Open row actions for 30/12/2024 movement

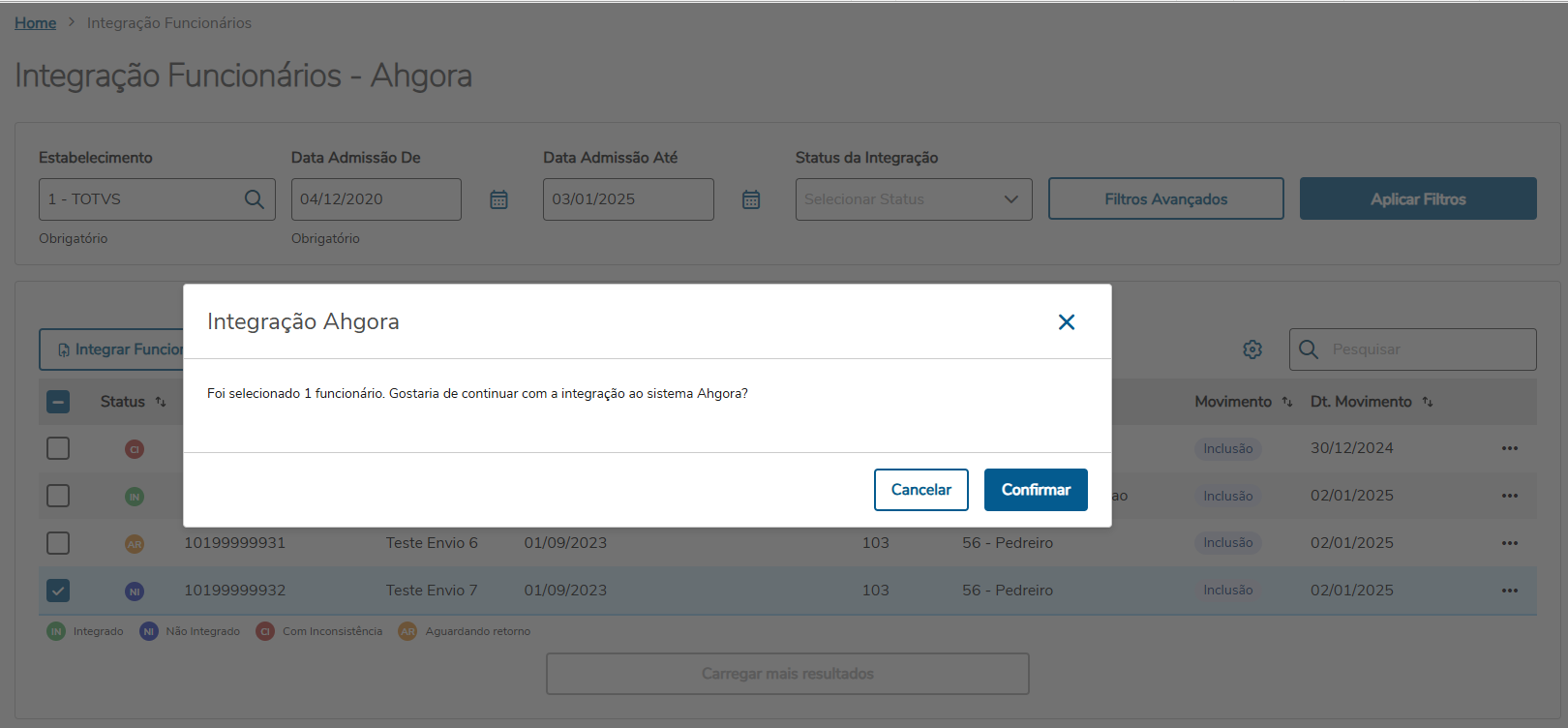click(x=1510, y=448)
